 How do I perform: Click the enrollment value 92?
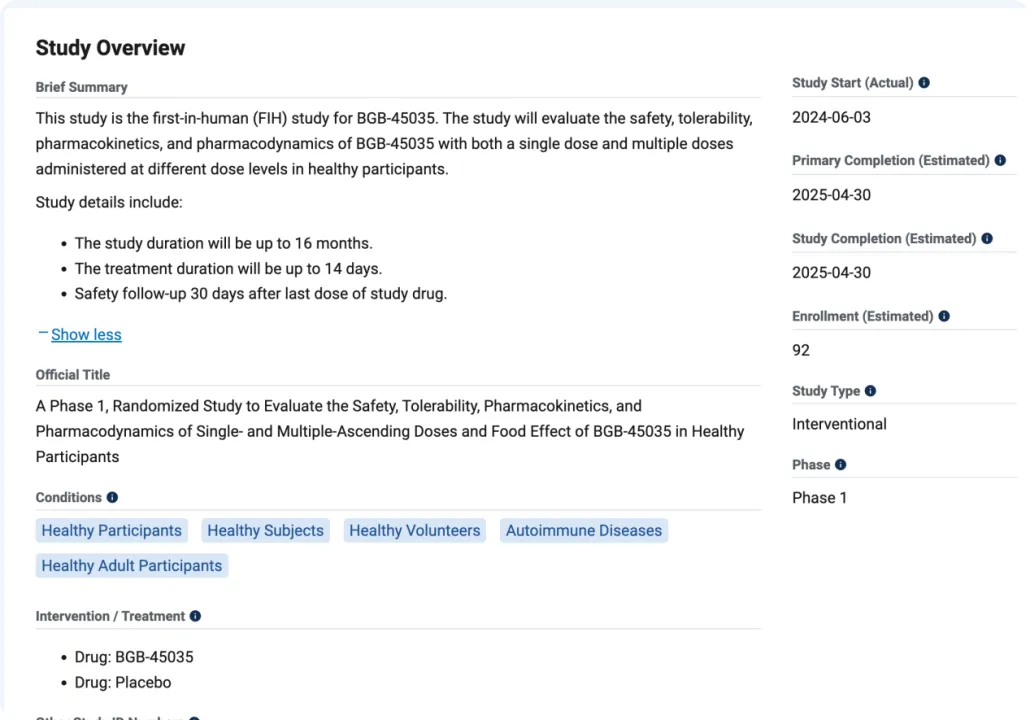[801, 350]
